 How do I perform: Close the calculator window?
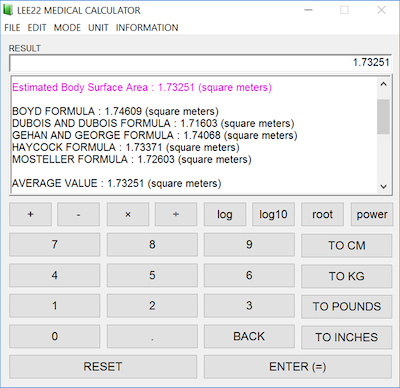(381, 10)
